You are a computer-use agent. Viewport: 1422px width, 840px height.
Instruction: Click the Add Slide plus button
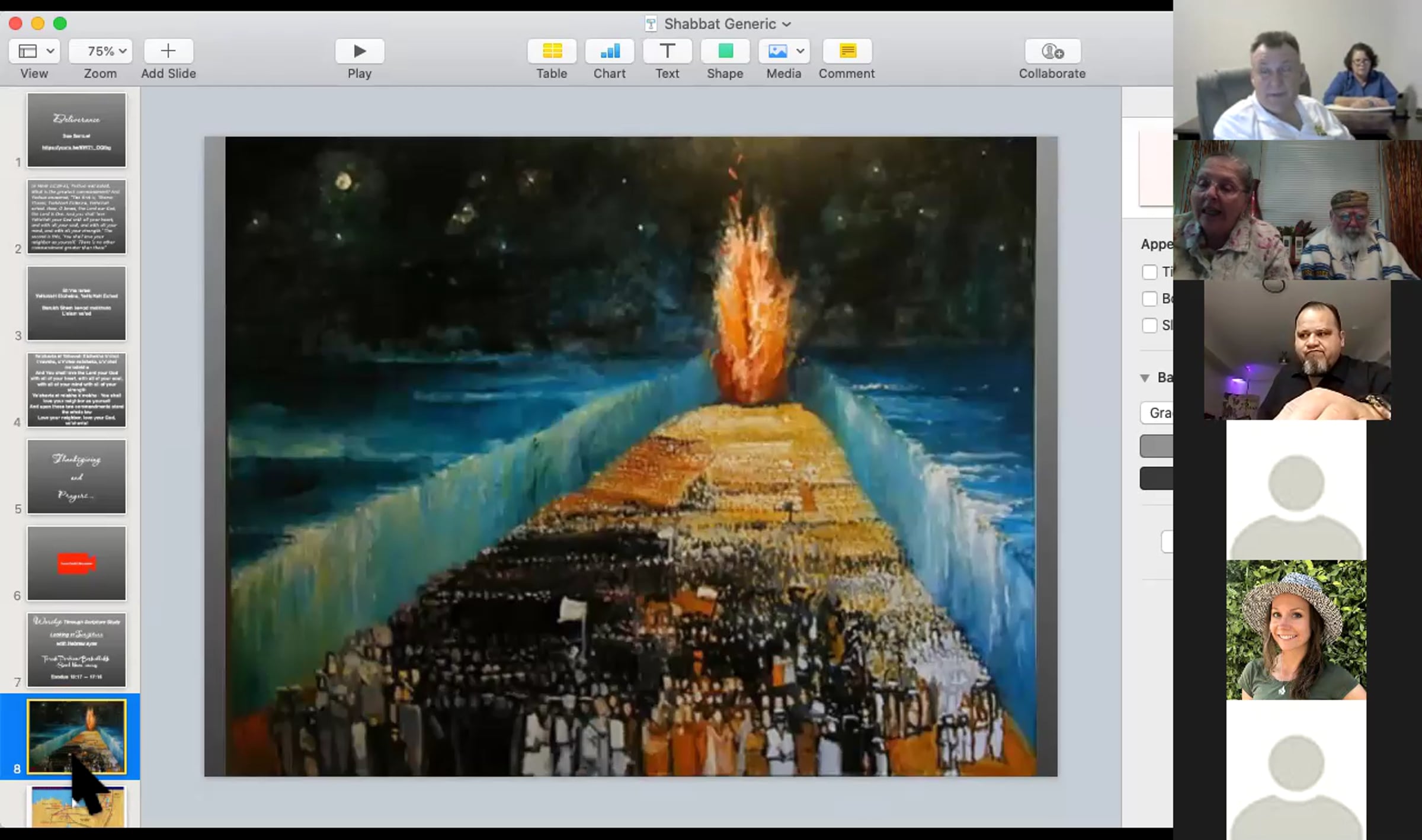point(168,52)
